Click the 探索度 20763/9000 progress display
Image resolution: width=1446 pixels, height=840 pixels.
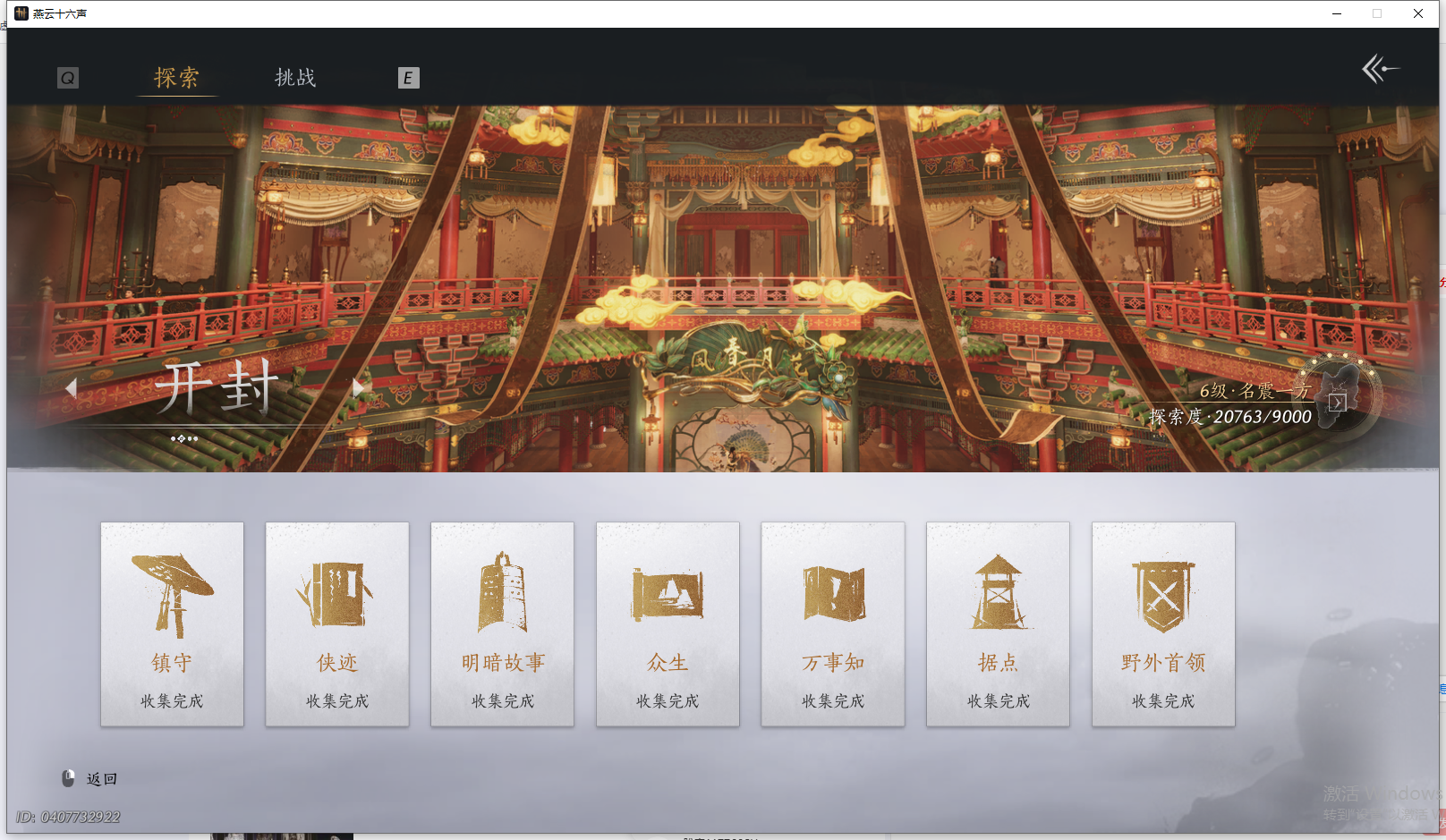coord(1230,416)
